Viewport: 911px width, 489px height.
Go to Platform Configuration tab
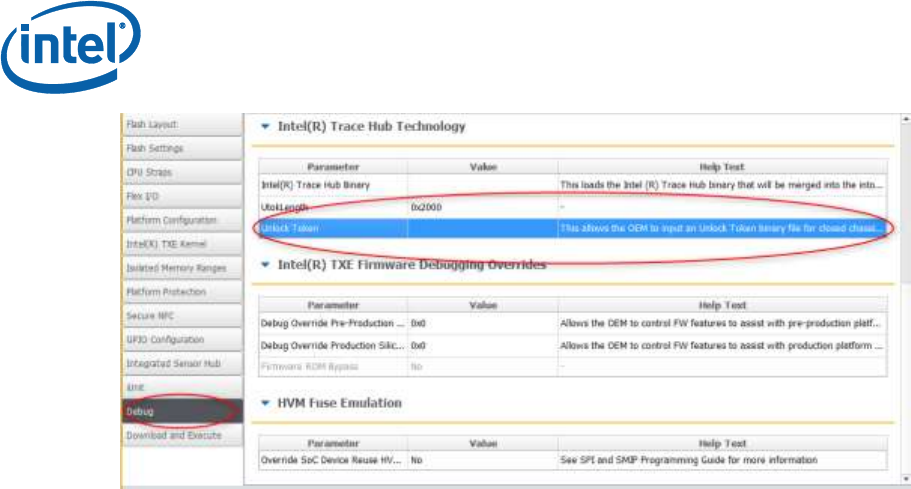(x=182, y=220)
